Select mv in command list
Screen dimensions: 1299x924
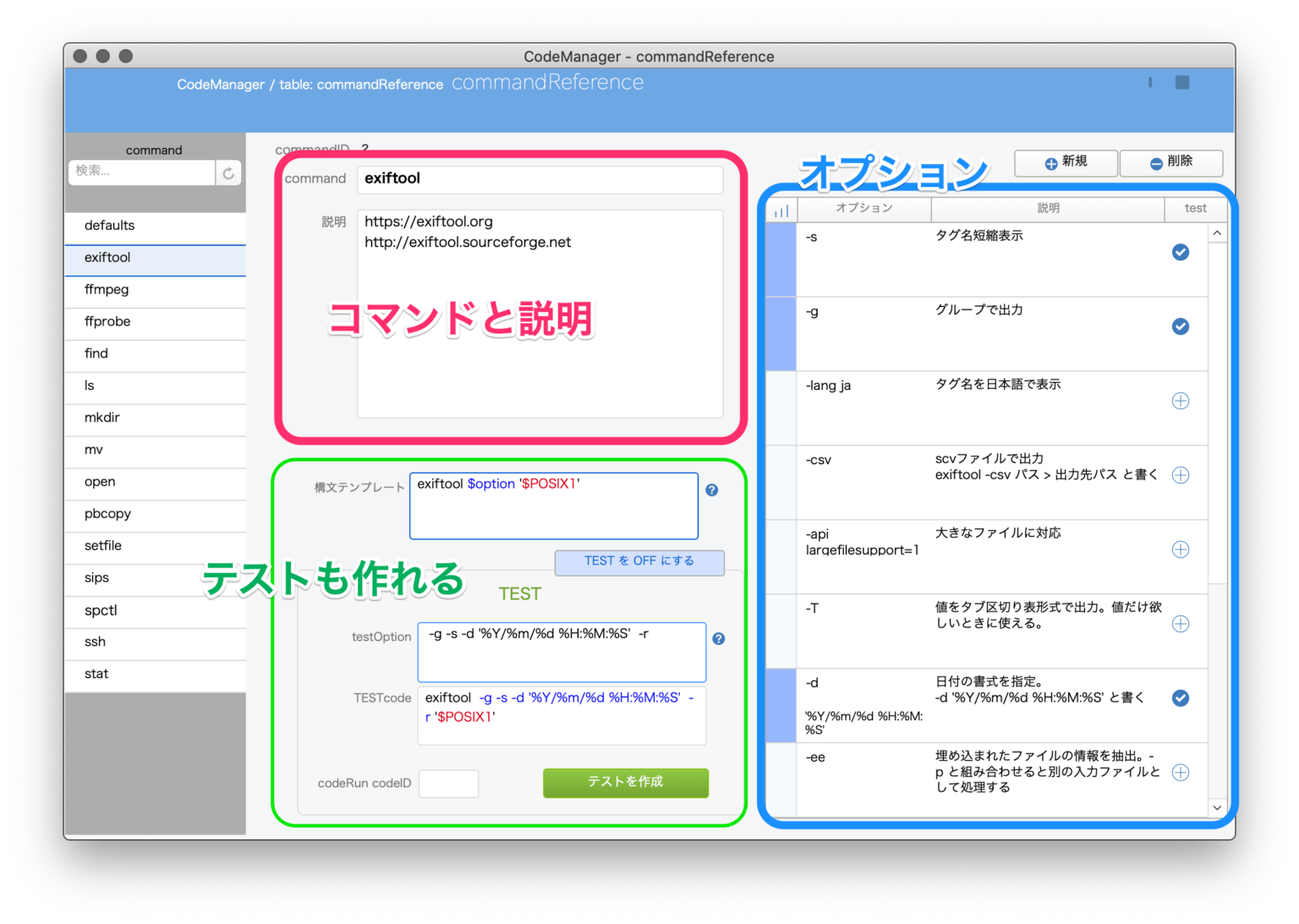(x=156, y=451)
